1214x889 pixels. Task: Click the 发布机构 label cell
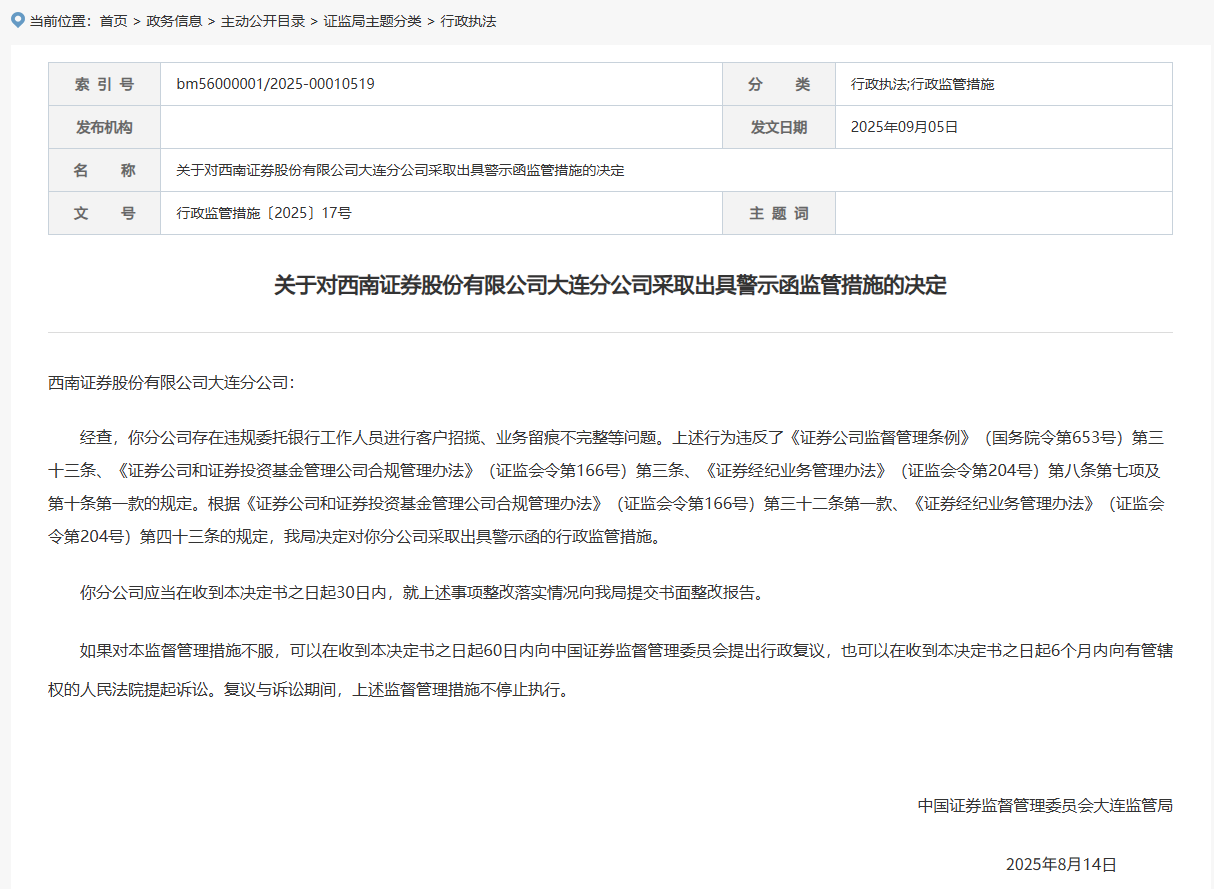(x=104, y=127)
